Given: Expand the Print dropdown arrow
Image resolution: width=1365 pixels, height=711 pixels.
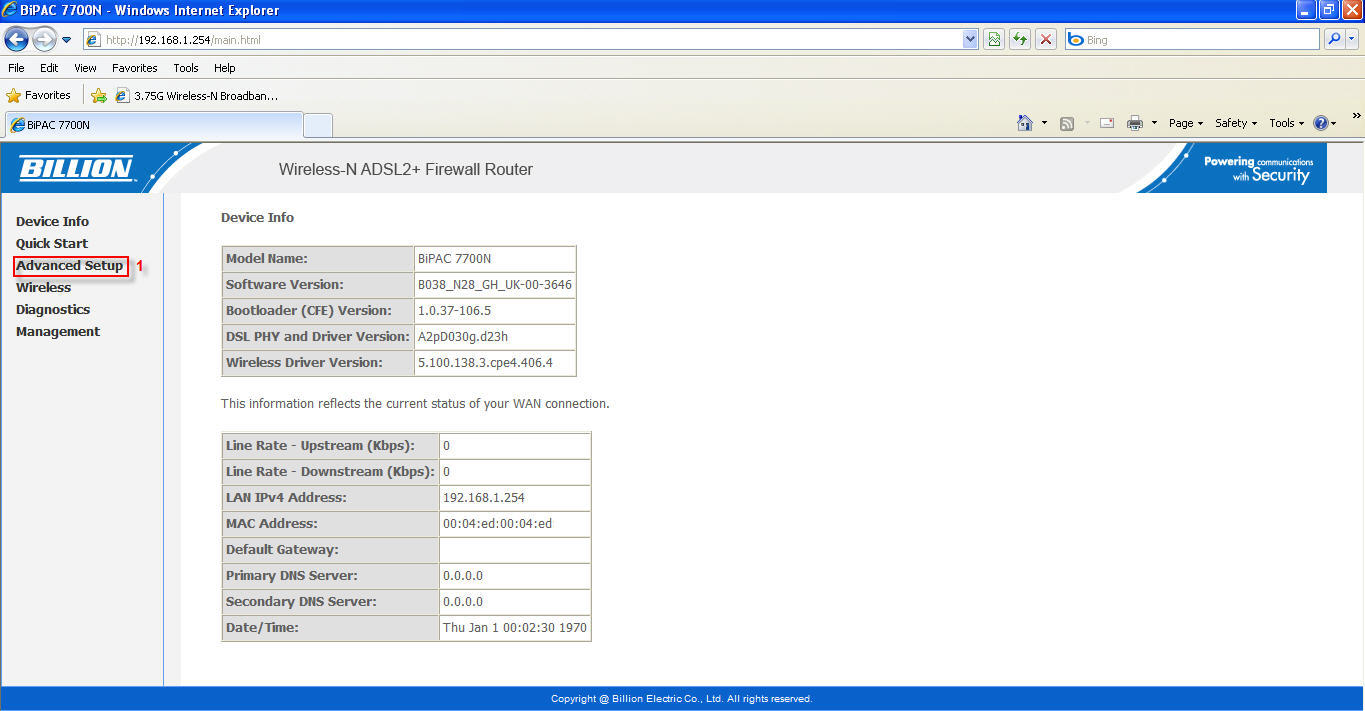Looking at the screenshot, I should pos(1154,123).
